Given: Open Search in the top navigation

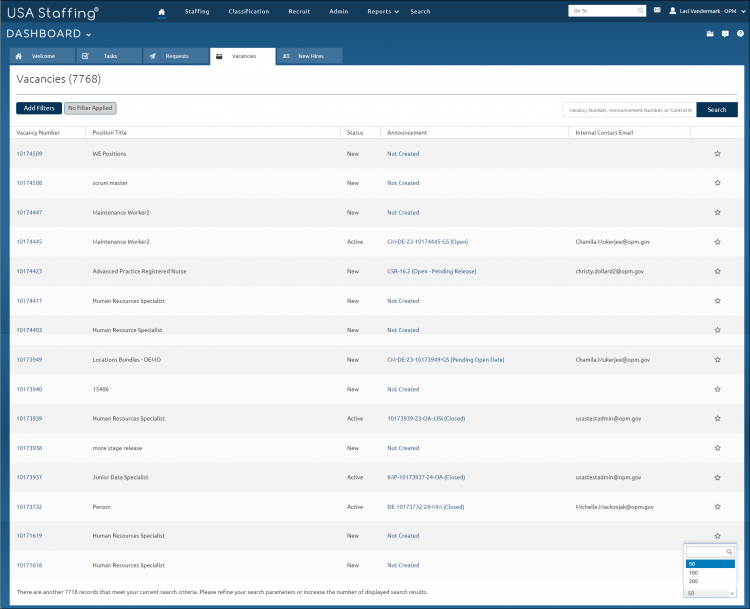Looking at the screenshot, I should coord(420,11).
